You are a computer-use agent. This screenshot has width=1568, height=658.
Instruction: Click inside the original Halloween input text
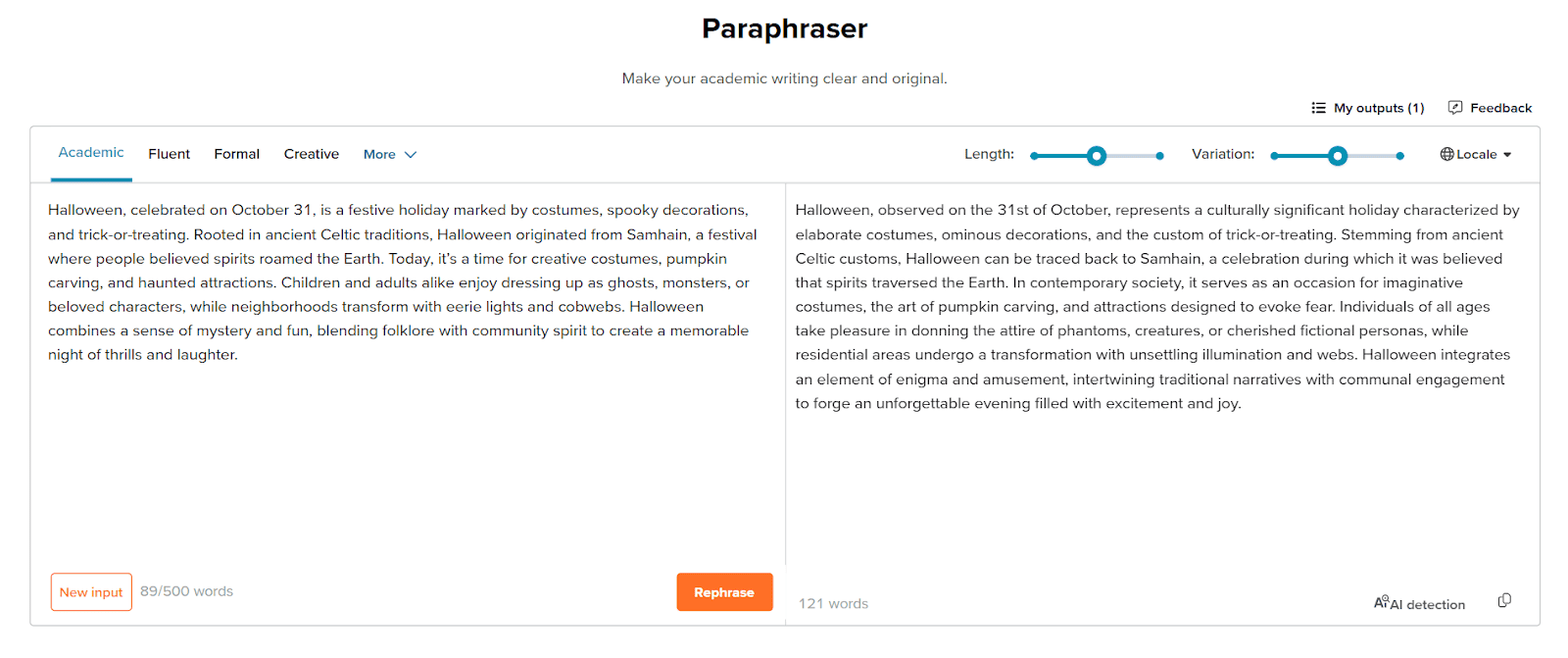[x=402, y=282]
